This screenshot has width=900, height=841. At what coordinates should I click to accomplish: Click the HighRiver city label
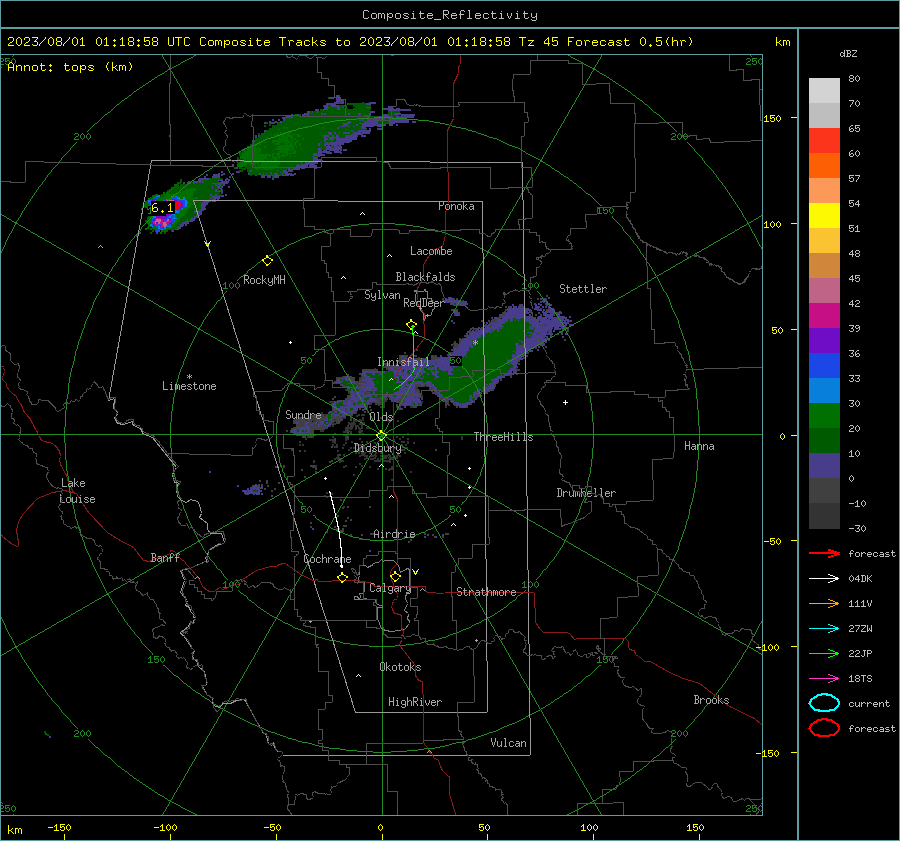coord(415,702)
